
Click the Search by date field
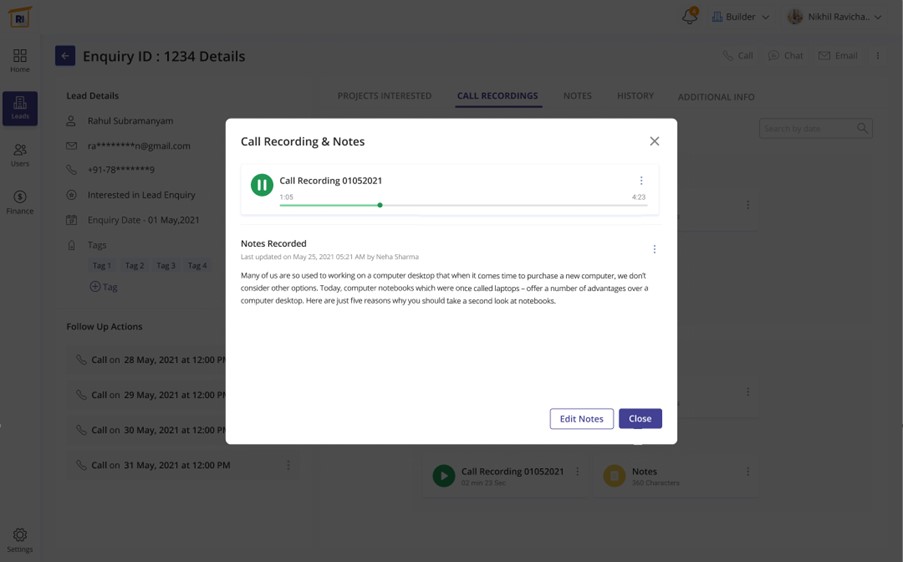[x=808, y=128]
